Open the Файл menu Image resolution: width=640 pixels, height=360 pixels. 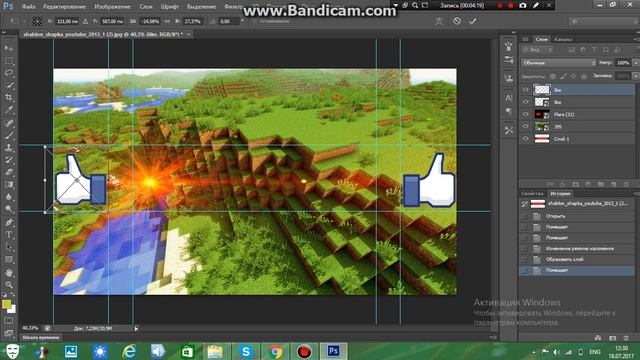(28, 7)
